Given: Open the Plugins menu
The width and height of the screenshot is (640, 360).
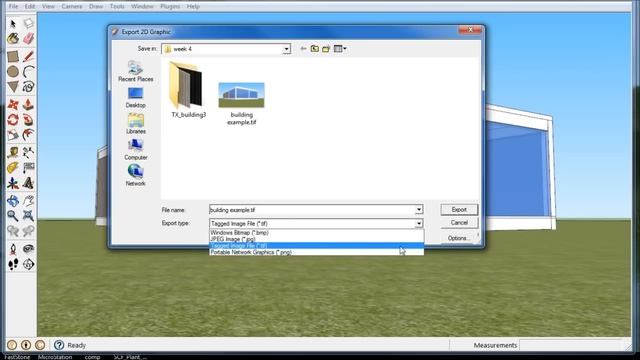Looking at the screenshot, I should coord(170,7).
